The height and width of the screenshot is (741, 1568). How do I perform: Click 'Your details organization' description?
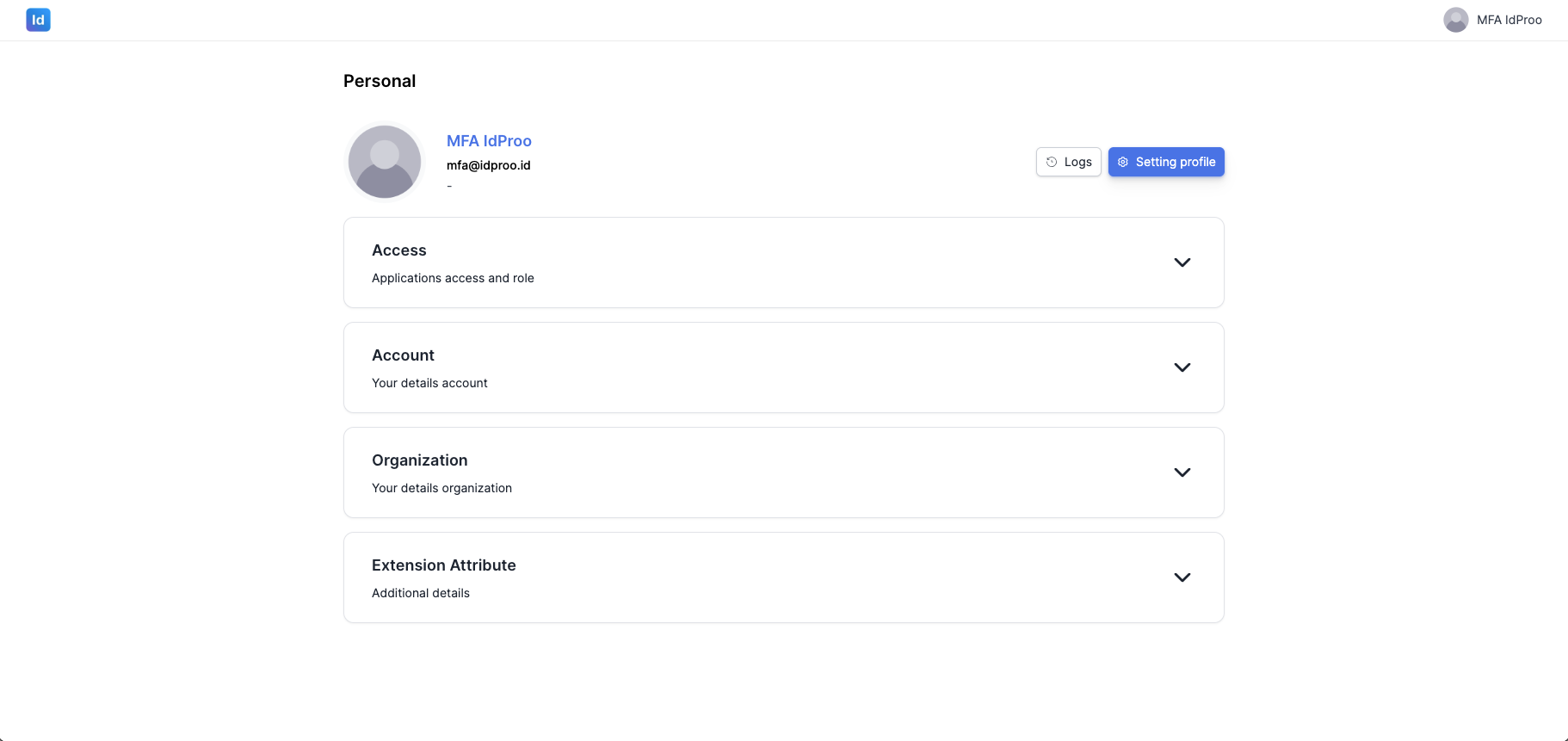coord(441,488)
